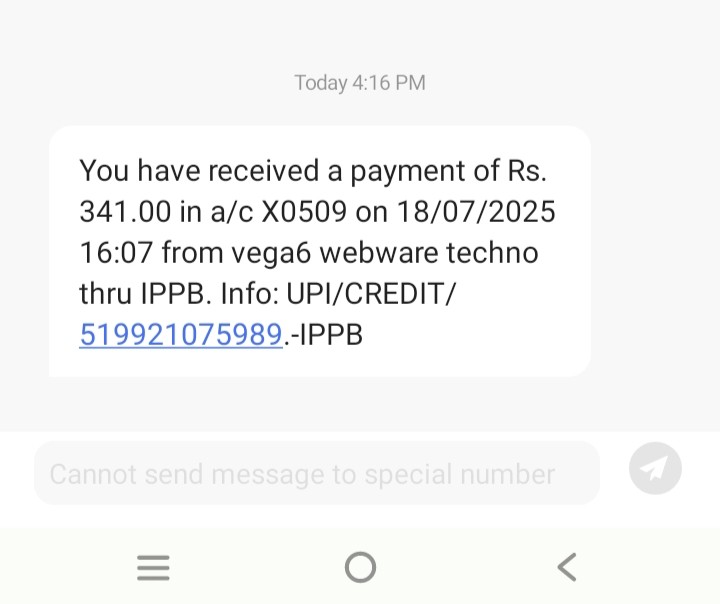Tap the date '18/07/2025' in the message

476,211
